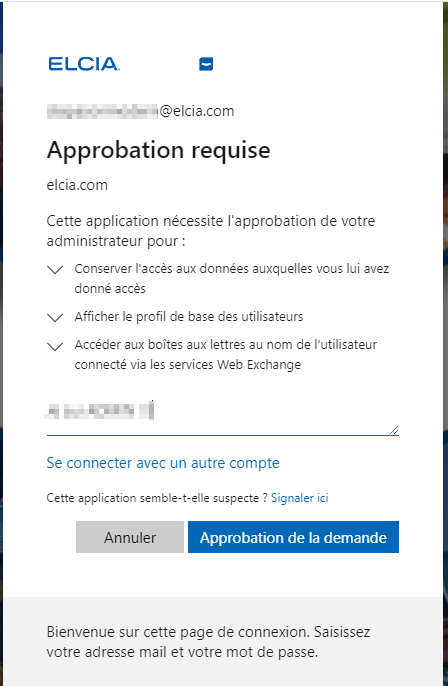
Task: Click the elcia.com domain label under heading
Action: click(77, 185)
